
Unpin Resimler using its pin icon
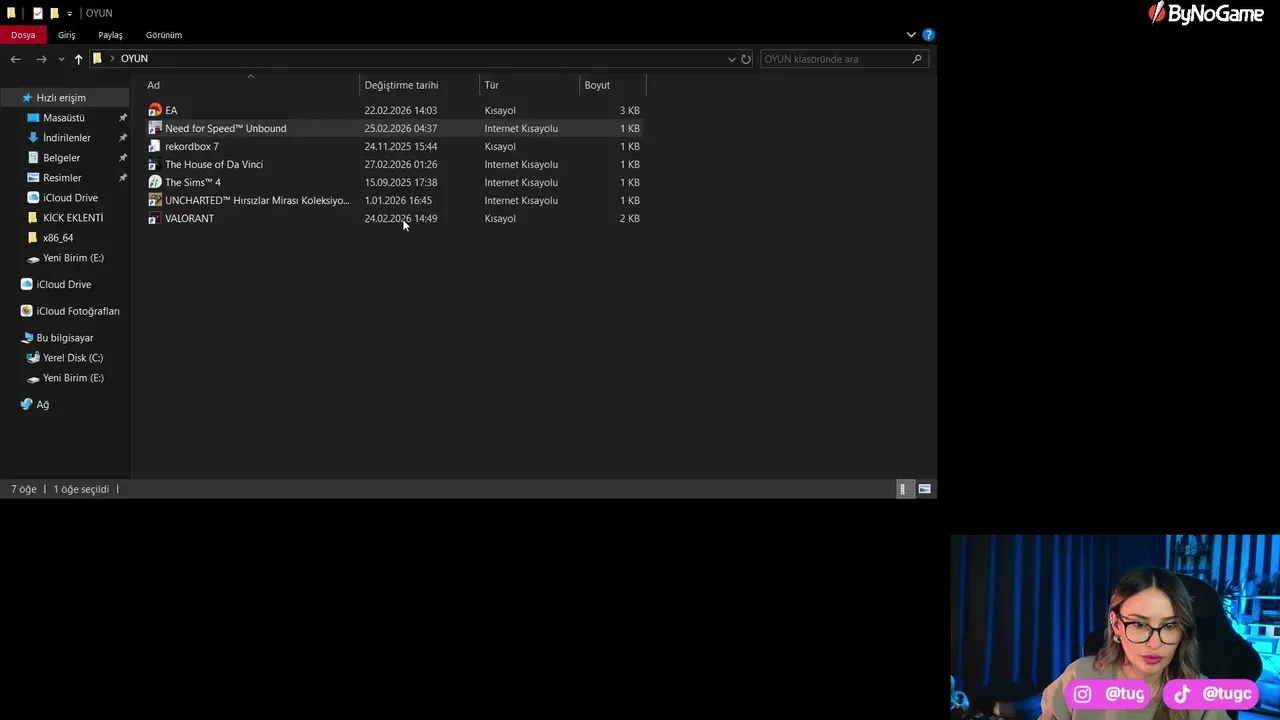(x=123, y=178)
